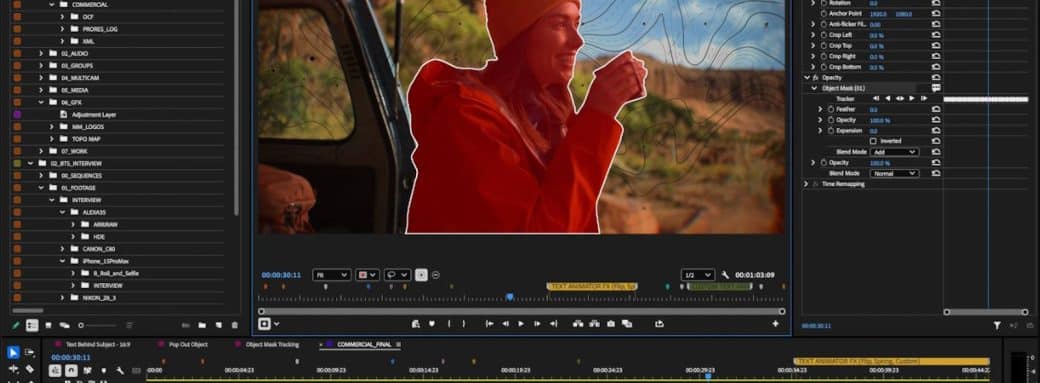Select the Selection arrow tool
The image size is (1040, 383).
pyautogui.click(x=13, y=352)
